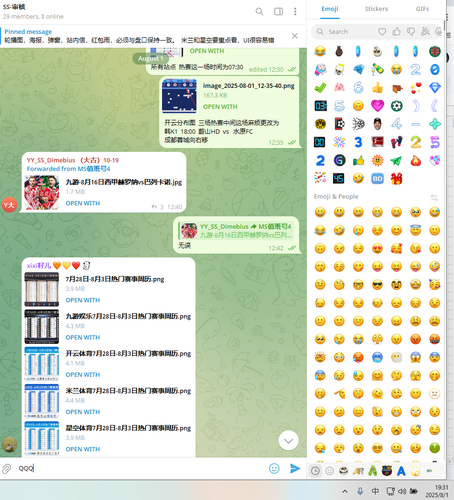Open the AR emoji pack in bottom bar

click(x=359, y=471)
